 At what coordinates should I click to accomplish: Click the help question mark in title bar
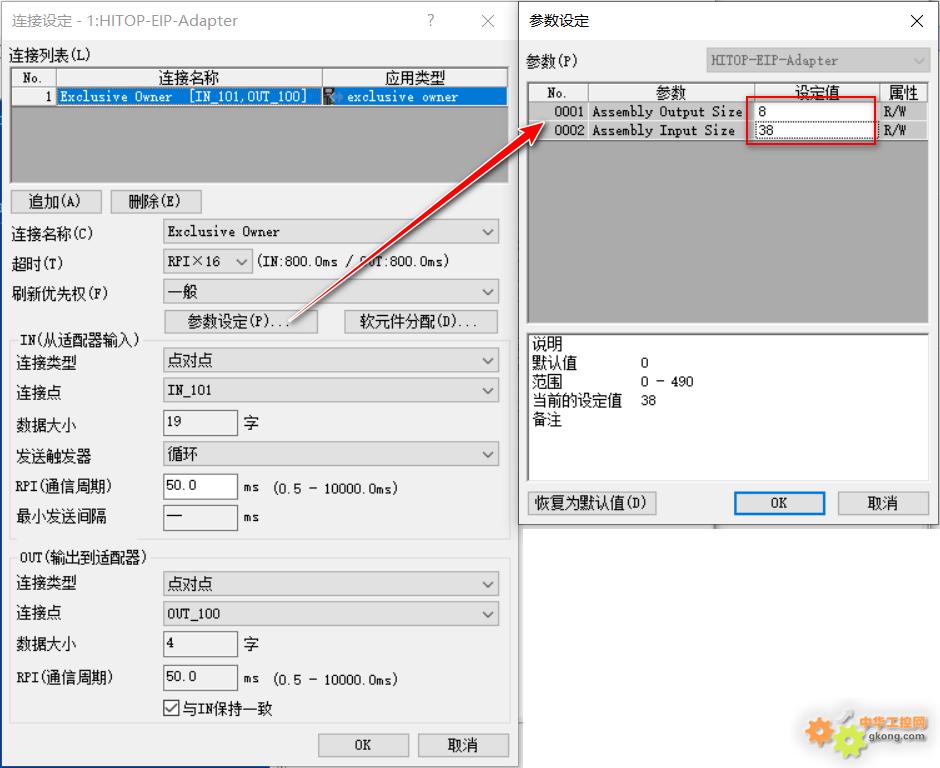tap(431, 21)
